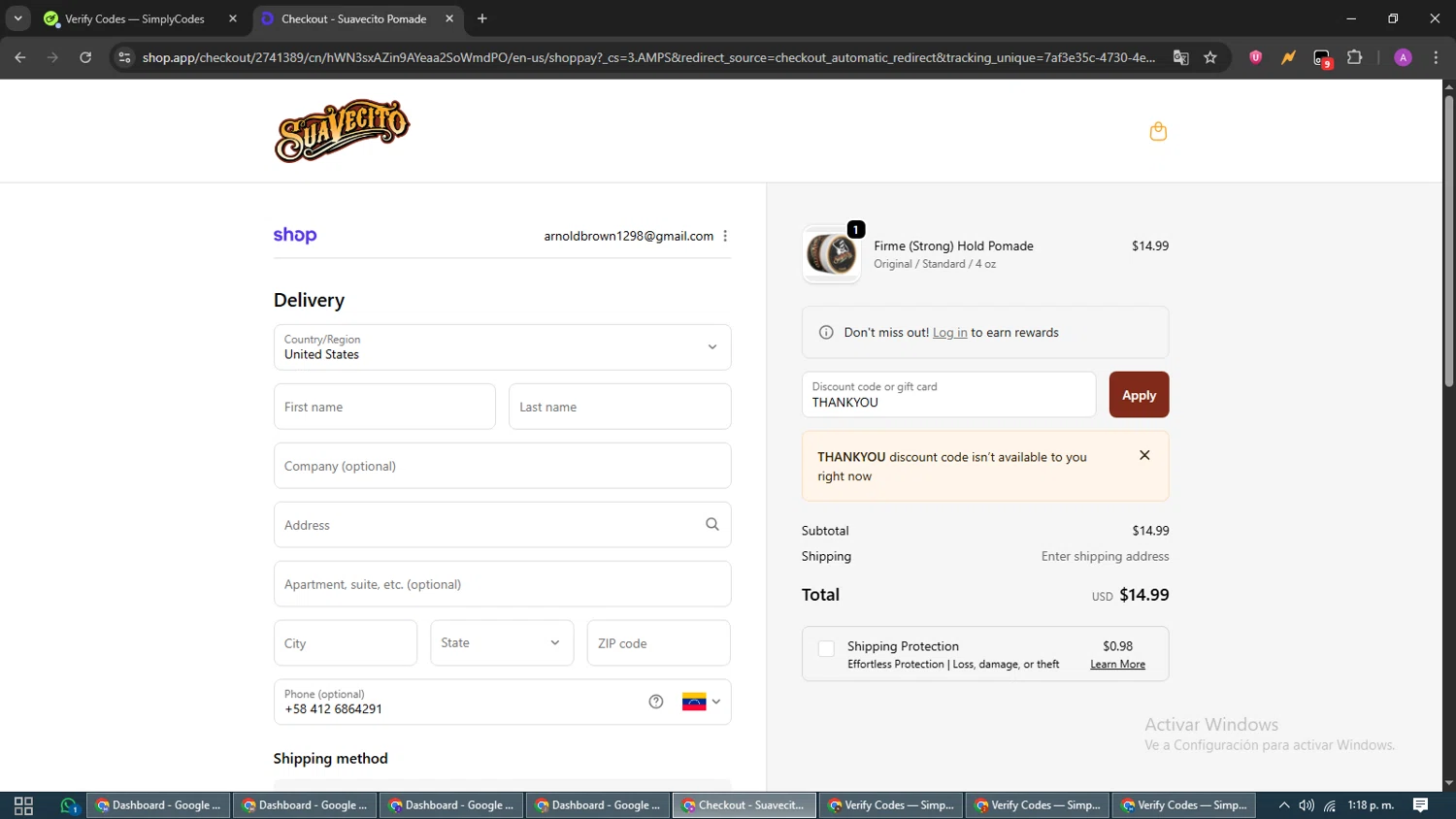Switch to Verify Codes — SimplyCodes tab
This screenshot has height=819, width=1456.
click(140, 18)
